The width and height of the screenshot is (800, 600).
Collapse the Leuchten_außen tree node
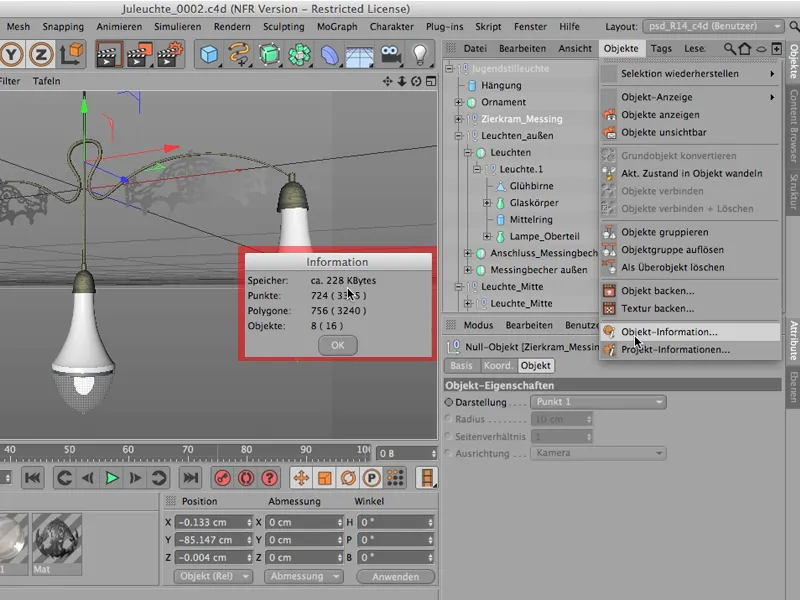click(458, 136)
